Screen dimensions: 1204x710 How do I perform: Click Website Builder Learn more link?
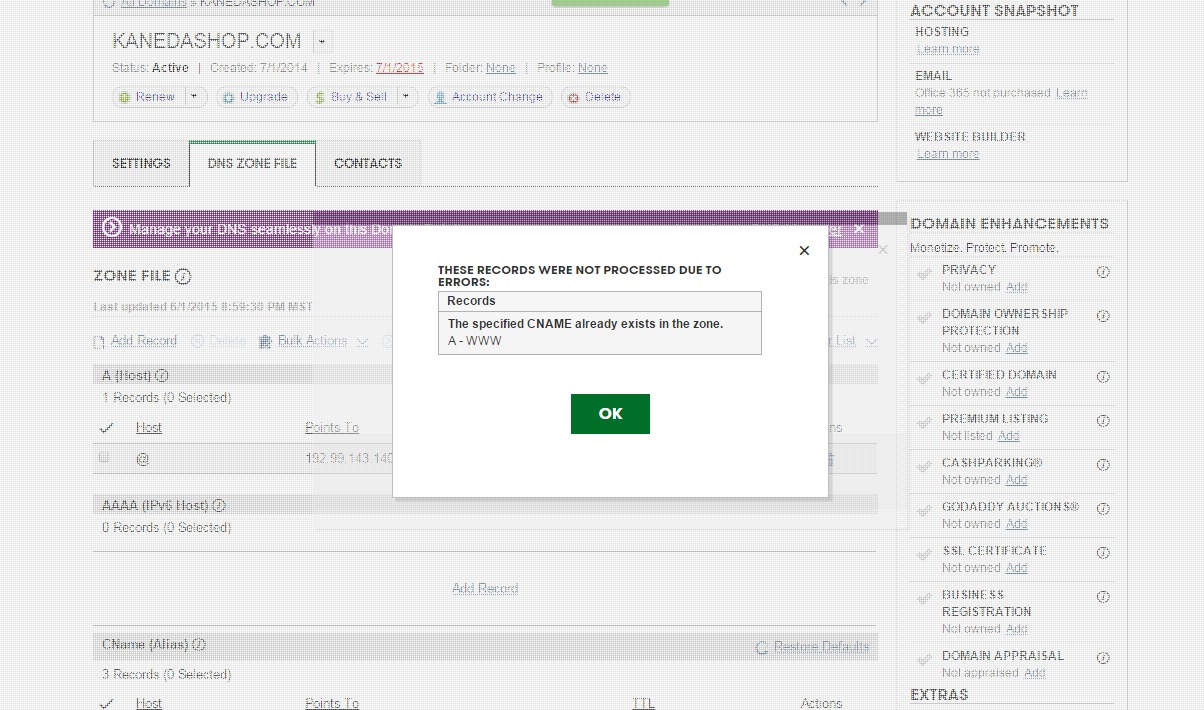pos(948,154)
